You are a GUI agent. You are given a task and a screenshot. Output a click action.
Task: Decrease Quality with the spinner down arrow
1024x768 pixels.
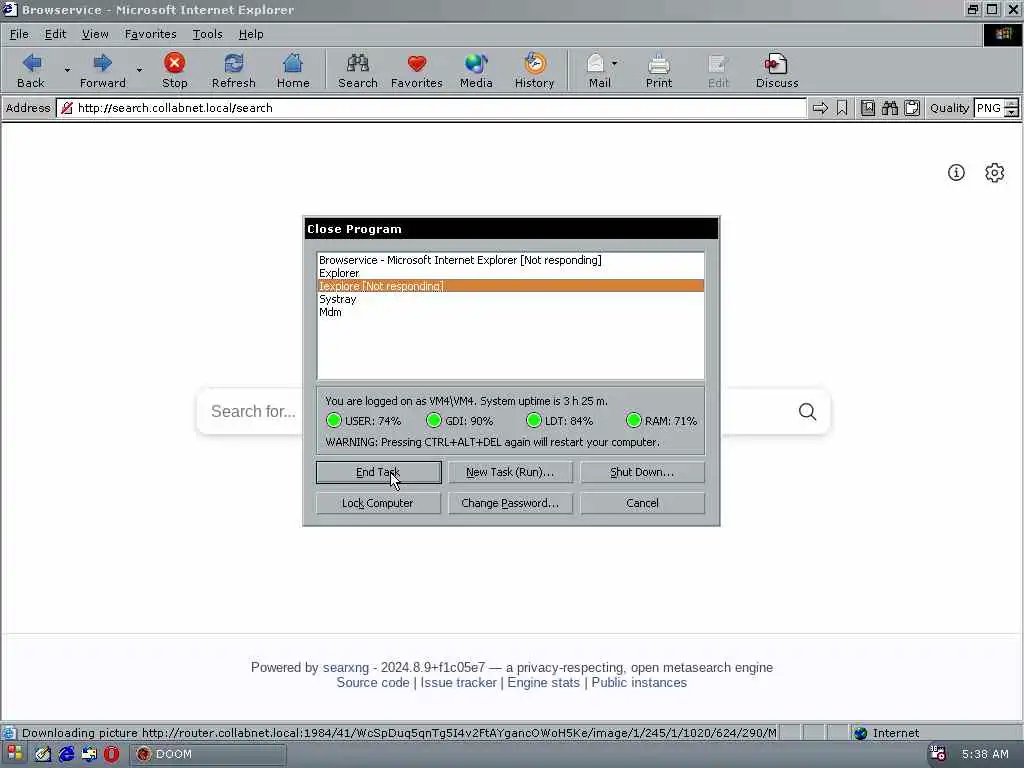coord(1012,113)
